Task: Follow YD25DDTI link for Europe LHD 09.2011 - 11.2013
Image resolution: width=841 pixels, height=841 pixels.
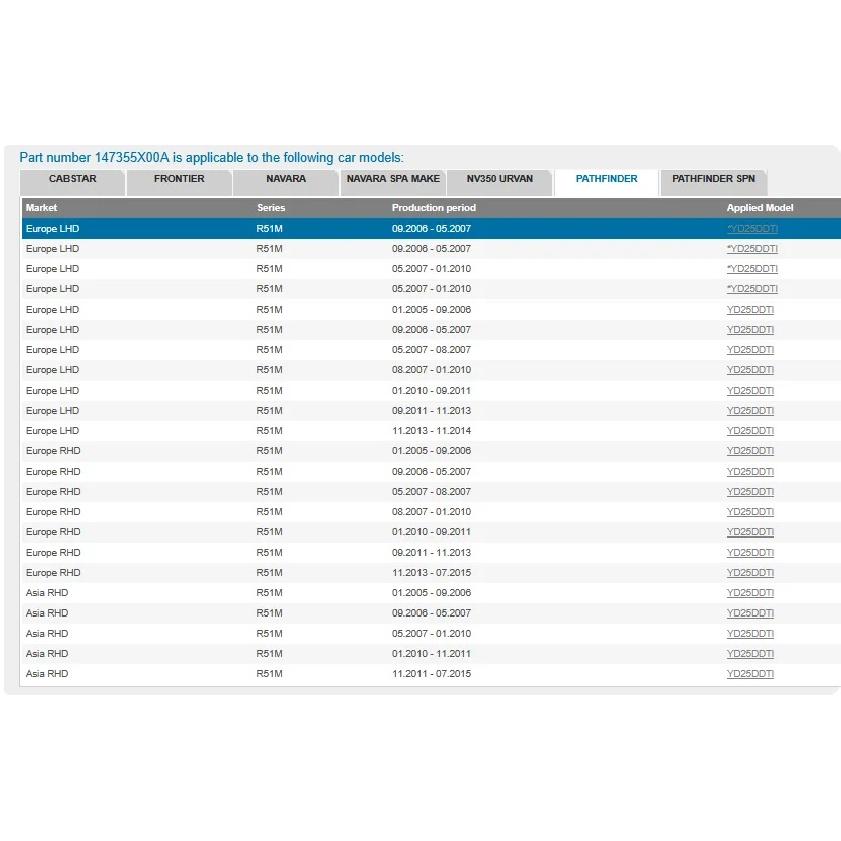Action: click(x=750, y=411)
